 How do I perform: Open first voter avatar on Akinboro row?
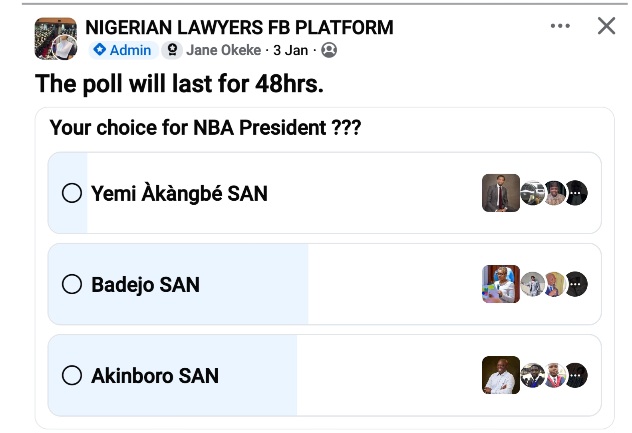(501, 375)
